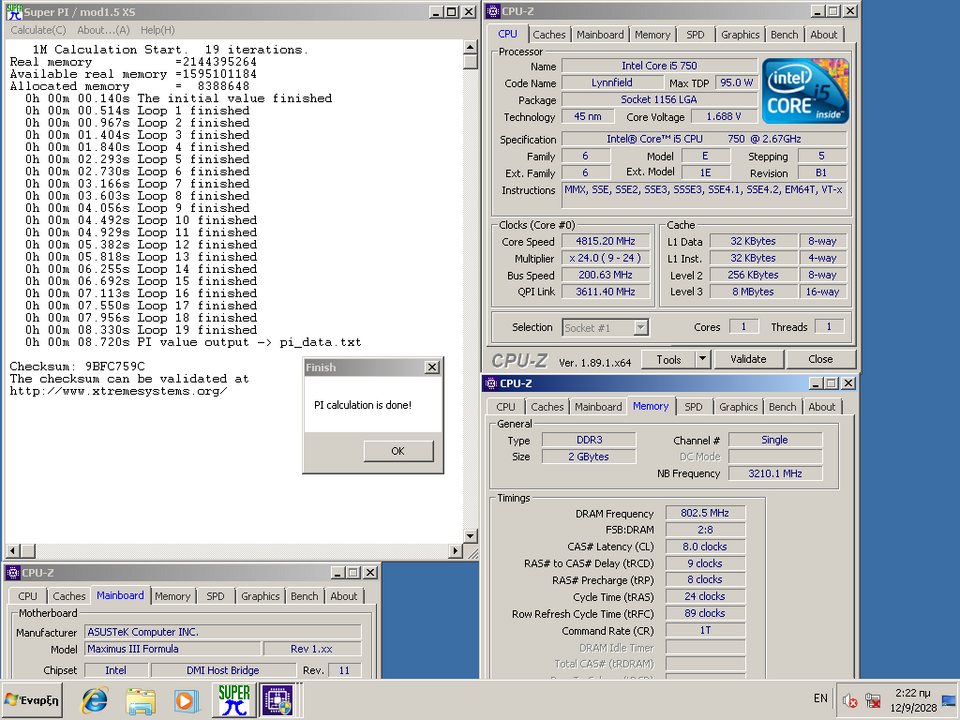Select Memory tab in bottom-left CPU-Z window
Viewport: 960px width, 720px height.
pyautogui.click(x=172, y=596)
